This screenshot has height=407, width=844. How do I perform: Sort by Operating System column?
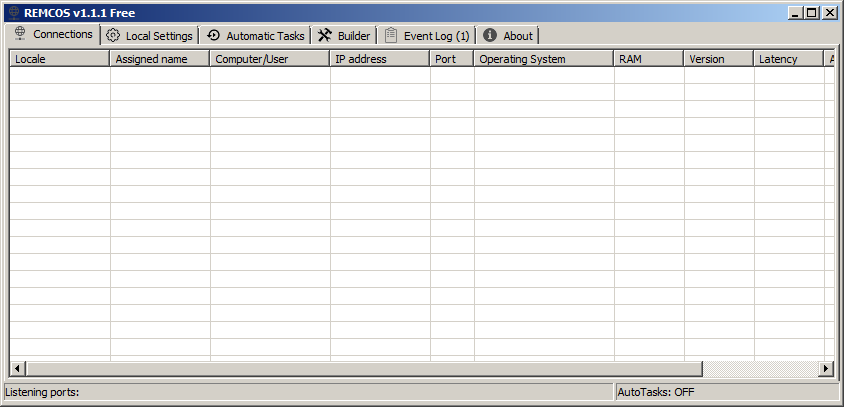pyautogui.click(x=543, y=59)
